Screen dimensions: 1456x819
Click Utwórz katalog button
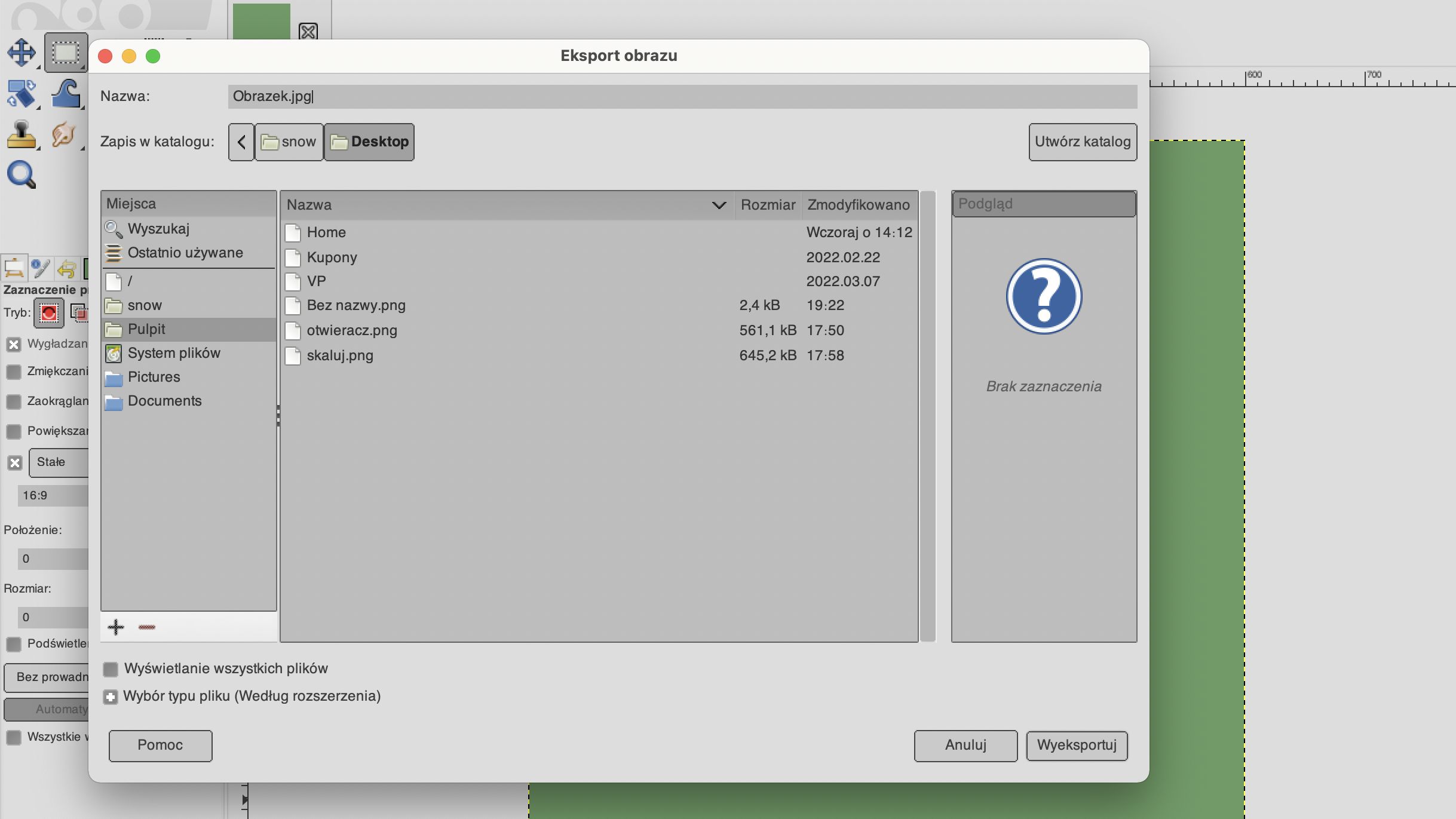pos(1083,142)
